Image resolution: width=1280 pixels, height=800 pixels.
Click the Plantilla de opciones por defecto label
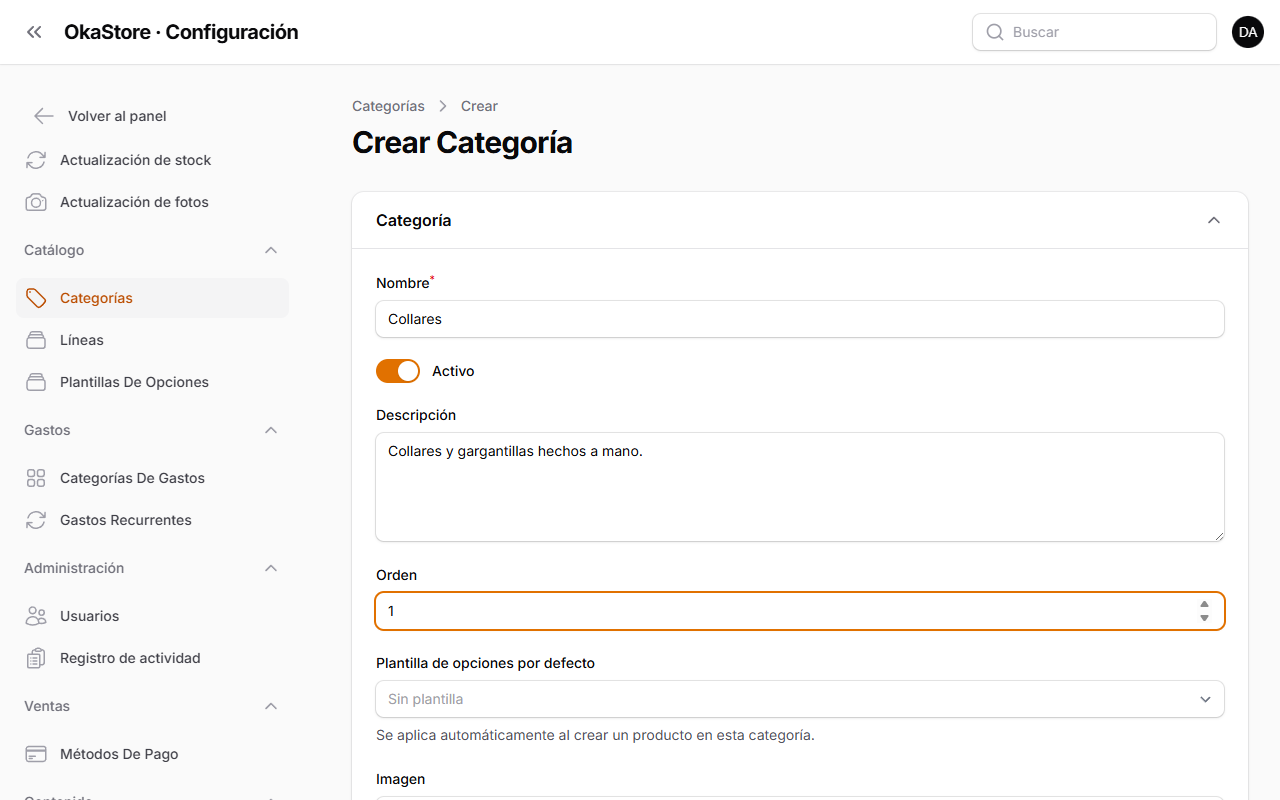click(x=485, y=663)
